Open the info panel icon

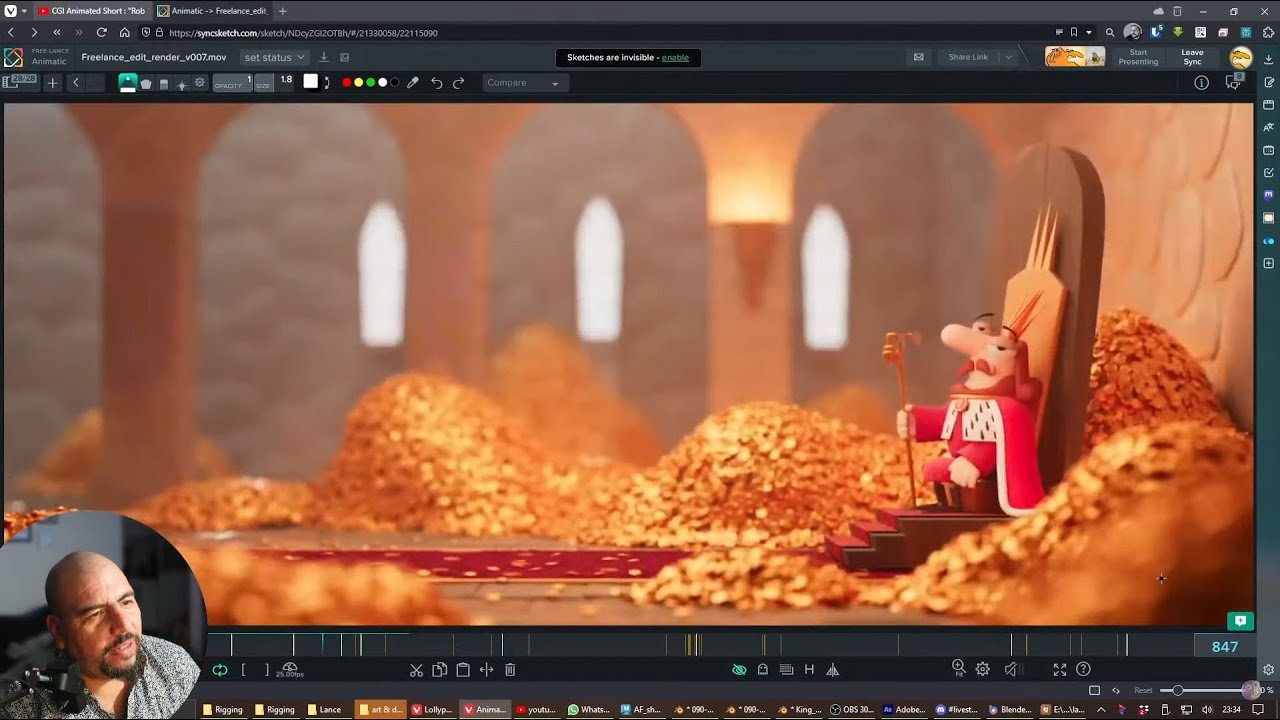click(1201, 83)
